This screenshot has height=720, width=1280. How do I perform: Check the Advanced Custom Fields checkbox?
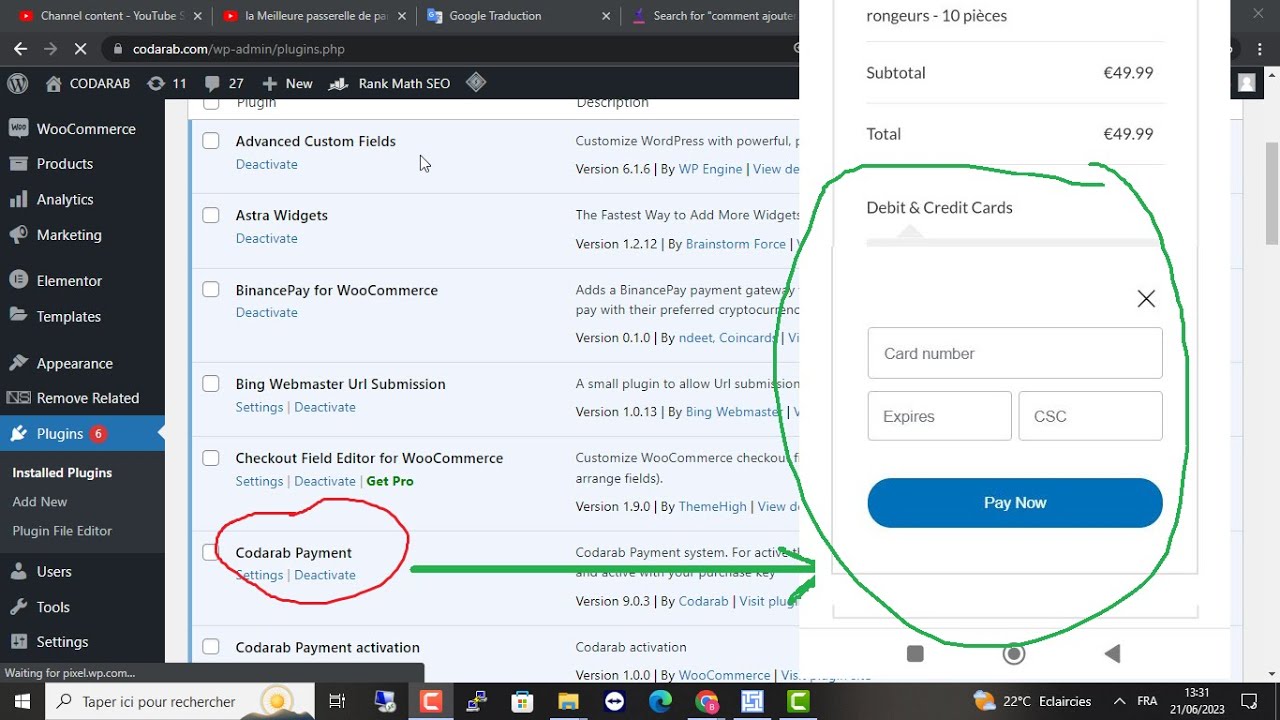(211, 141)
